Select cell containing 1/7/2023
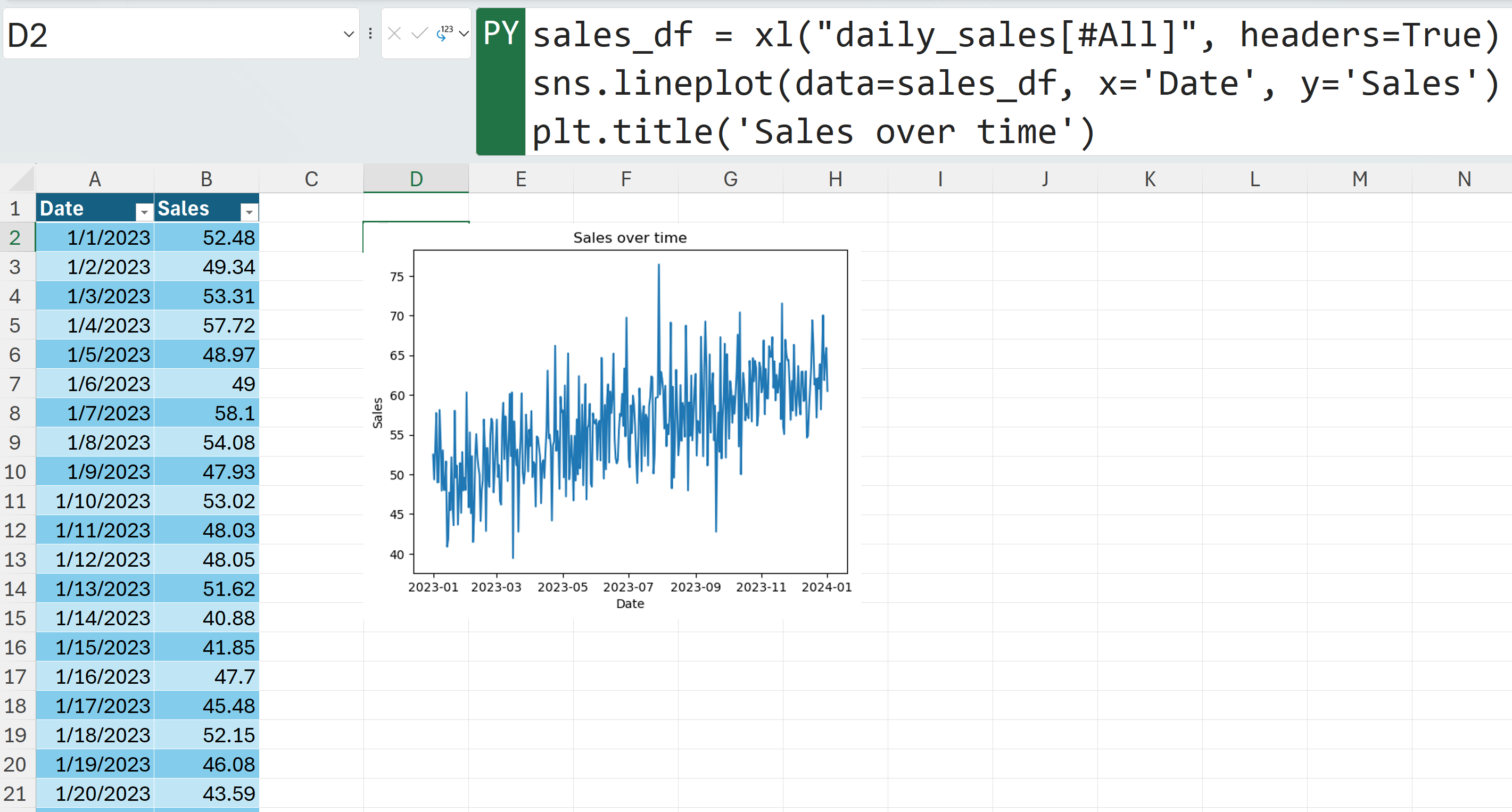The width and height of the screenshot is (1512, 812). point(95,413)
